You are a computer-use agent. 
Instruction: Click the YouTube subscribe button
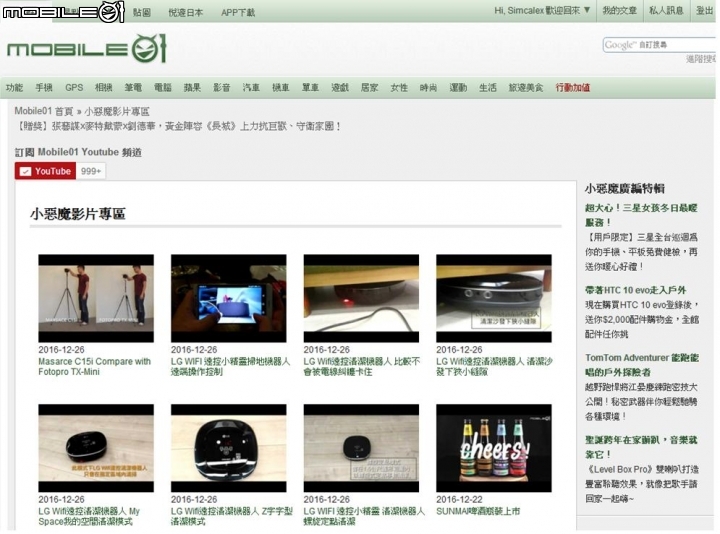click(x=45, y=171)
